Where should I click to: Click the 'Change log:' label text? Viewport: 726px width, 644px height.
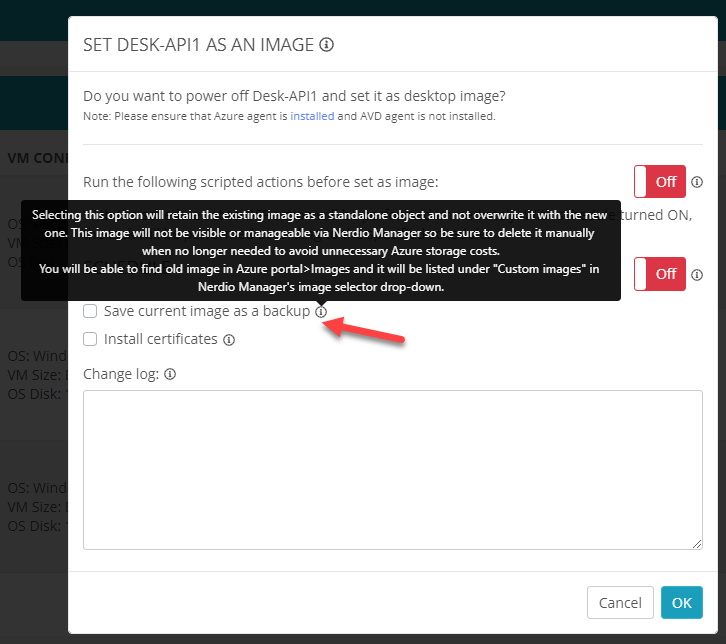(x=122, y=375)
